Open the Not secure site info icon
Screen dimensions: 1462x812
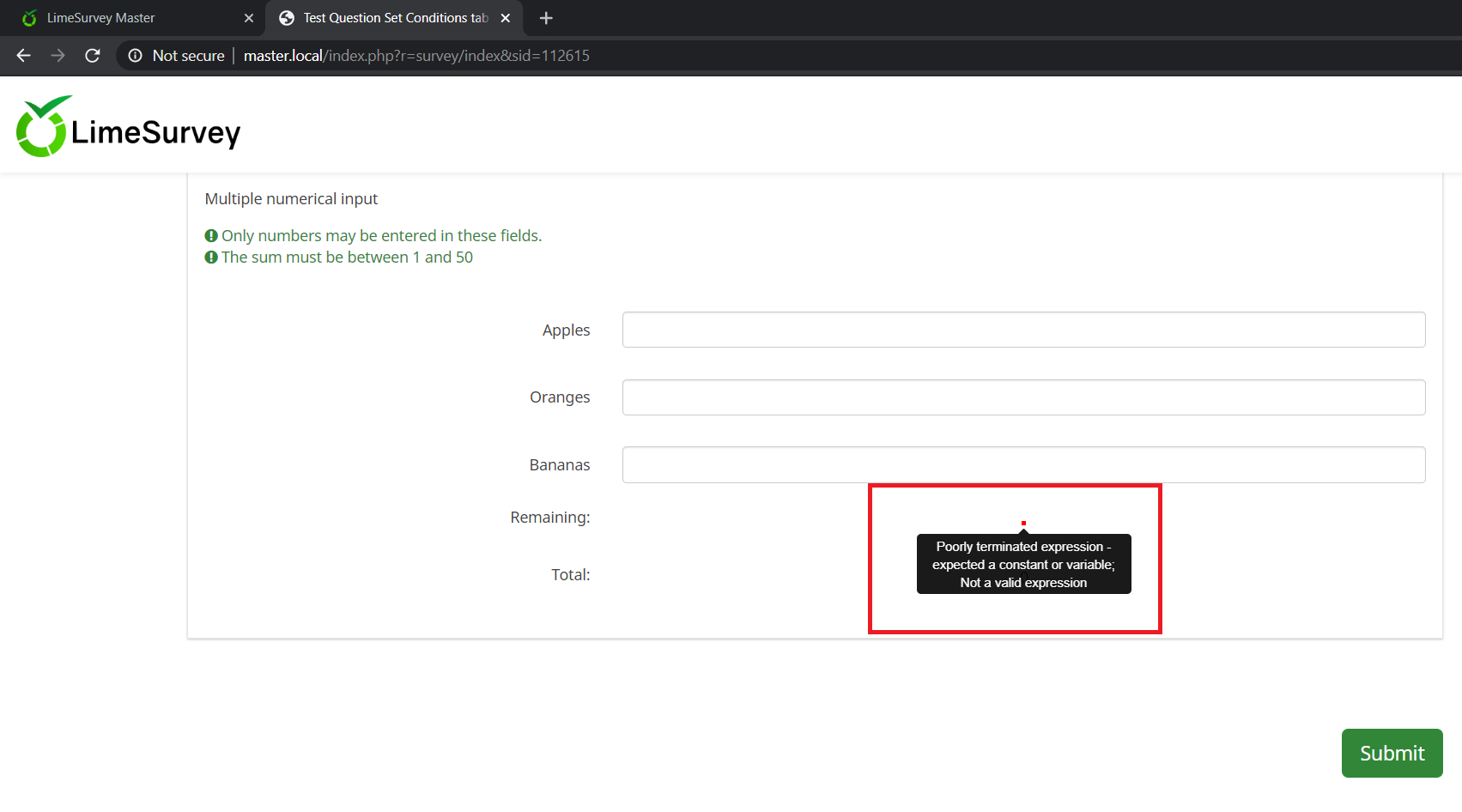135,56
